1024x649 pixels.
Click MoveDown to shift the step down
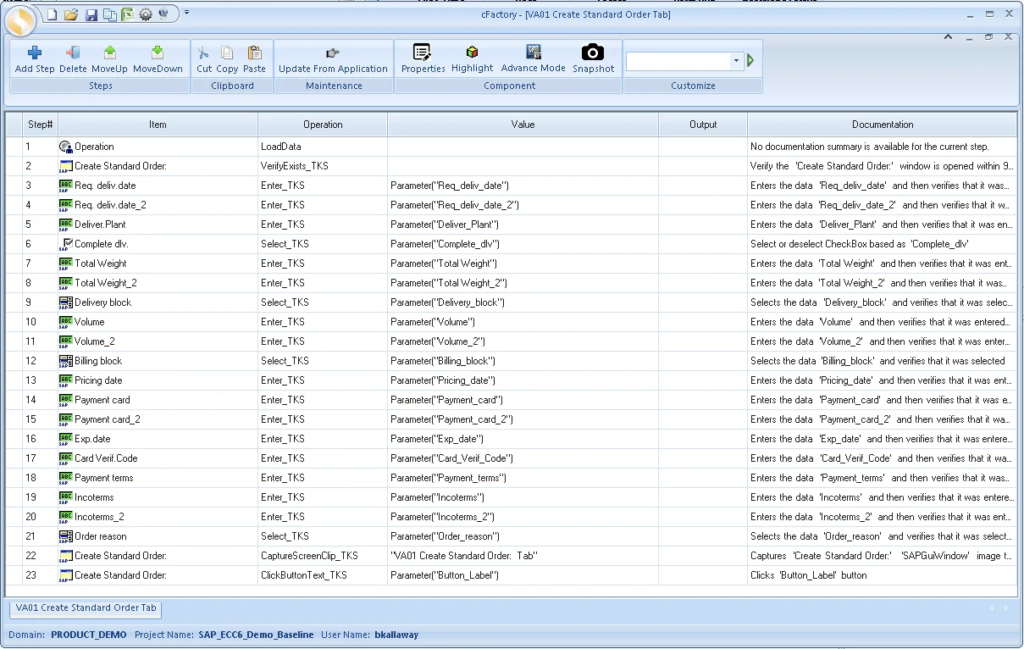[157, 59]
